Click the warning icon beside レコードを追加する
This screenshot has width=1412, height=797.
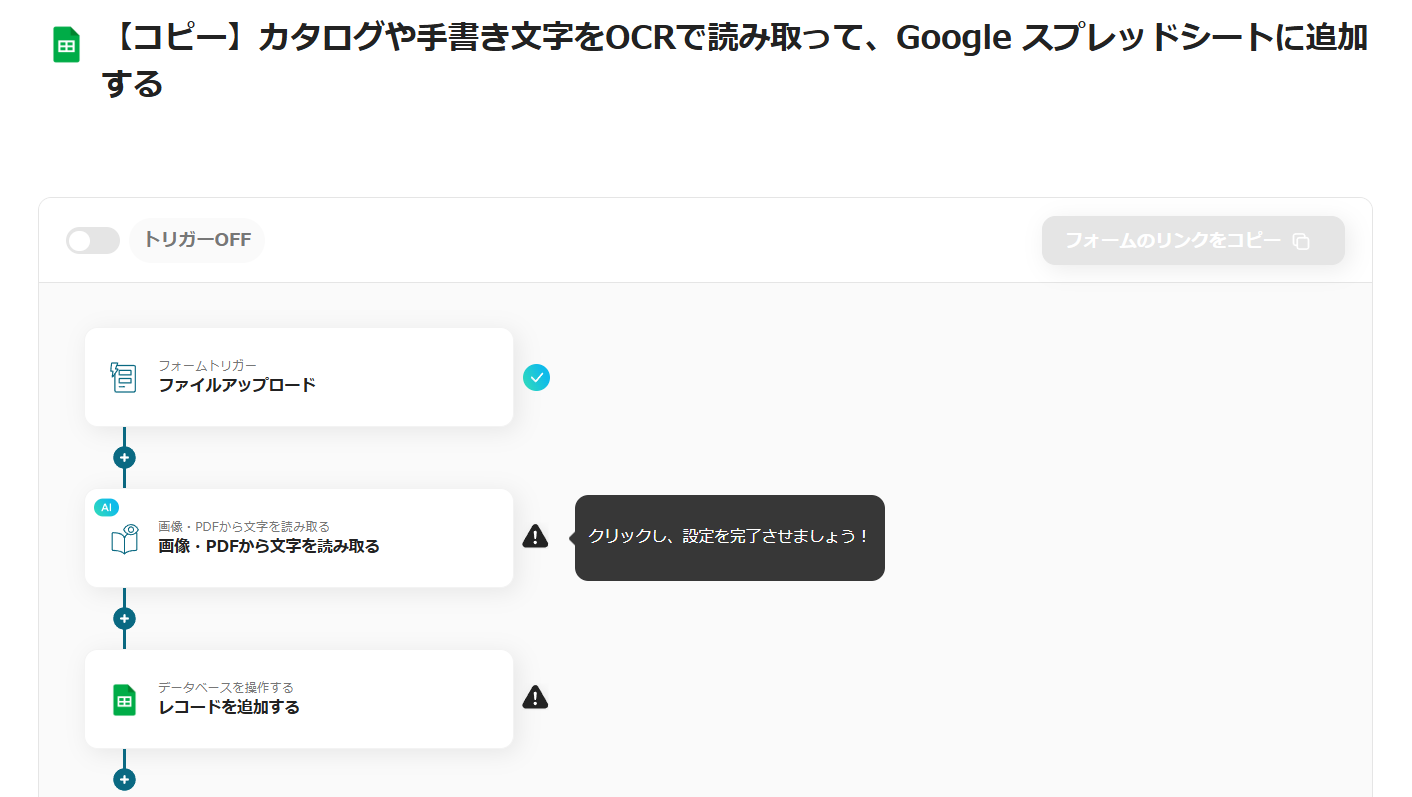tap(535, 697)
